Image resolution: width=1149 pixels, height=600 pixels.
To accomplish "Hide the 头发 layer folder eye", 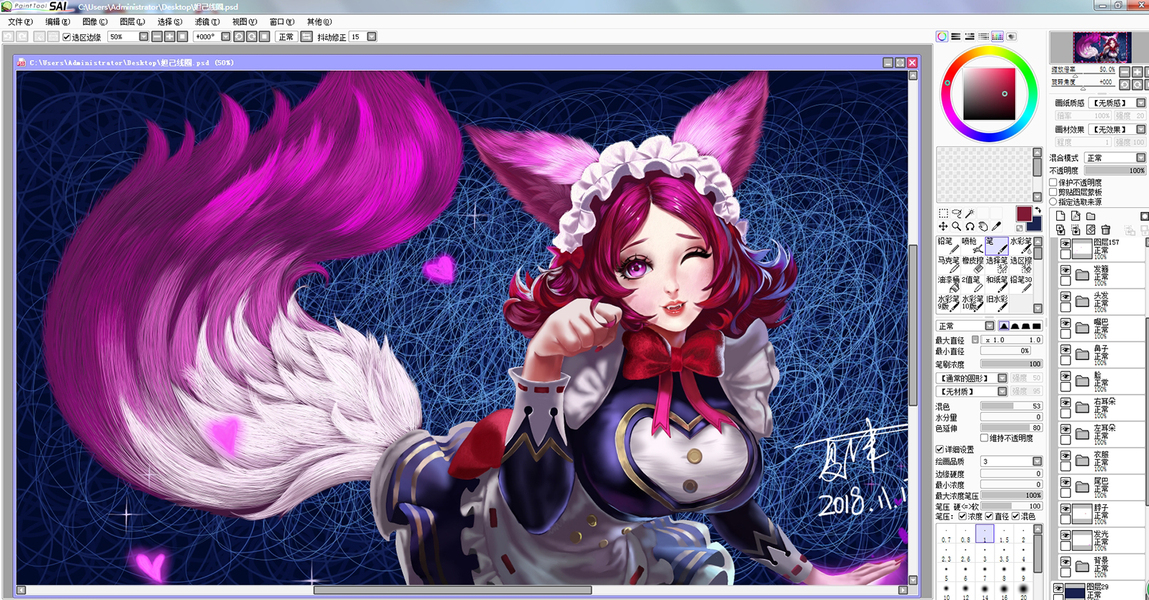I will tap(1065, 297).
